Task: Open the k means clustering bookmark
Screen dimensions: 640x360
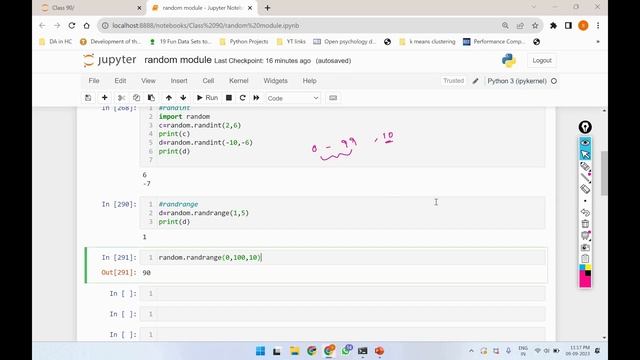Action: click(427, 42)
